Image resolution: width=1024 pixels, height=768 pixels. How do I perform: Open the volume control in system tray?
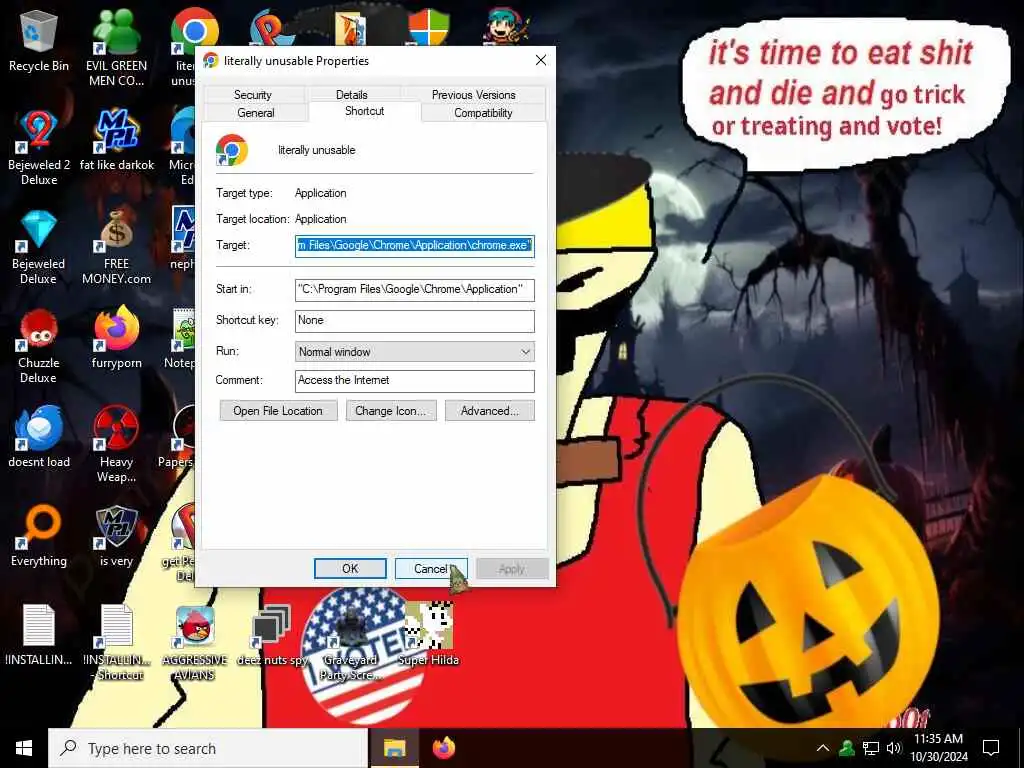pyautogui.click(x=894, y=748)
